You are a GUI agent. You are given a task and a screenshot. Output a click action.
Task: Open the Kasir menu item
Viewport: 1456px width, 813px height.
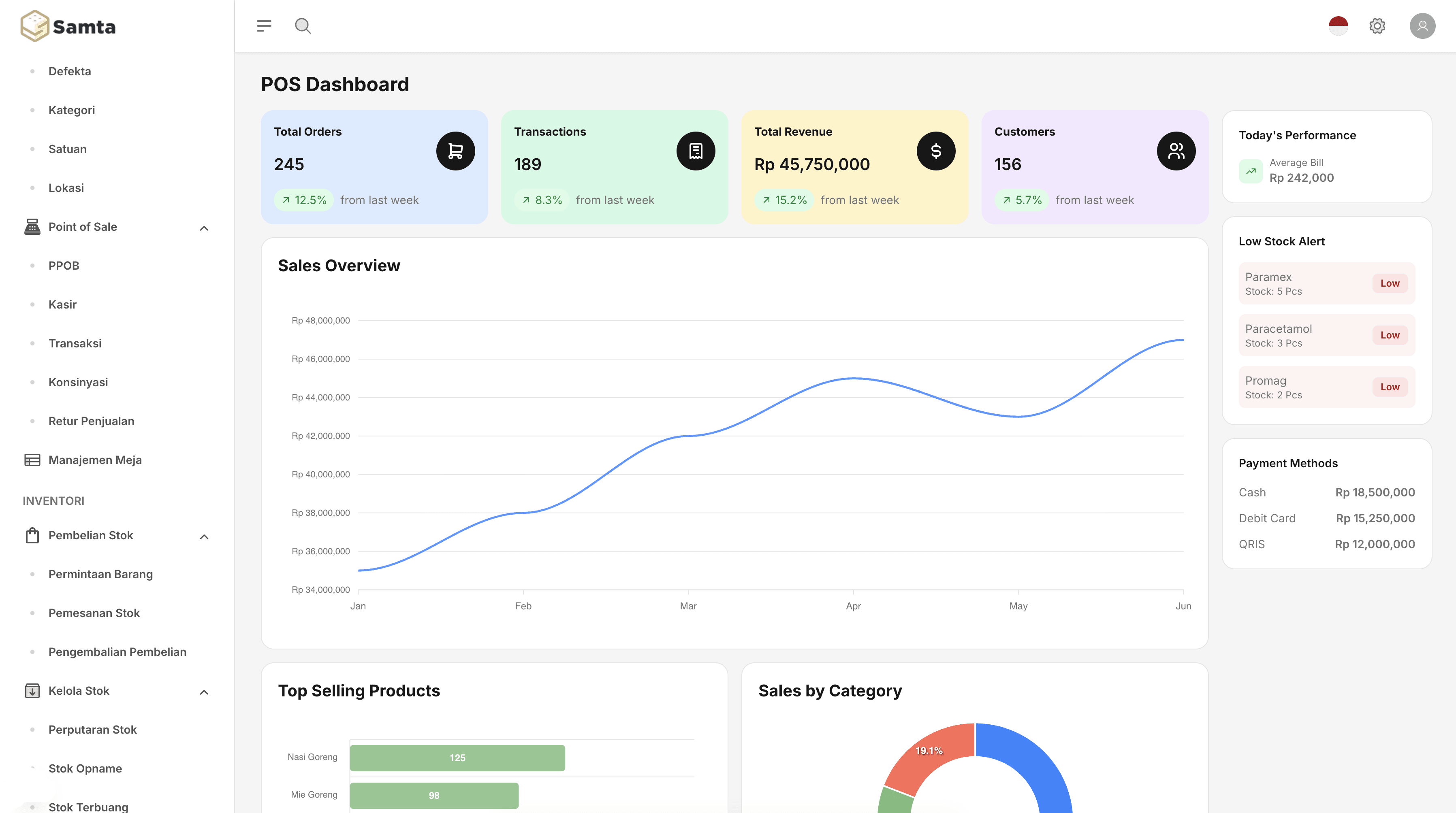(63, 304)
